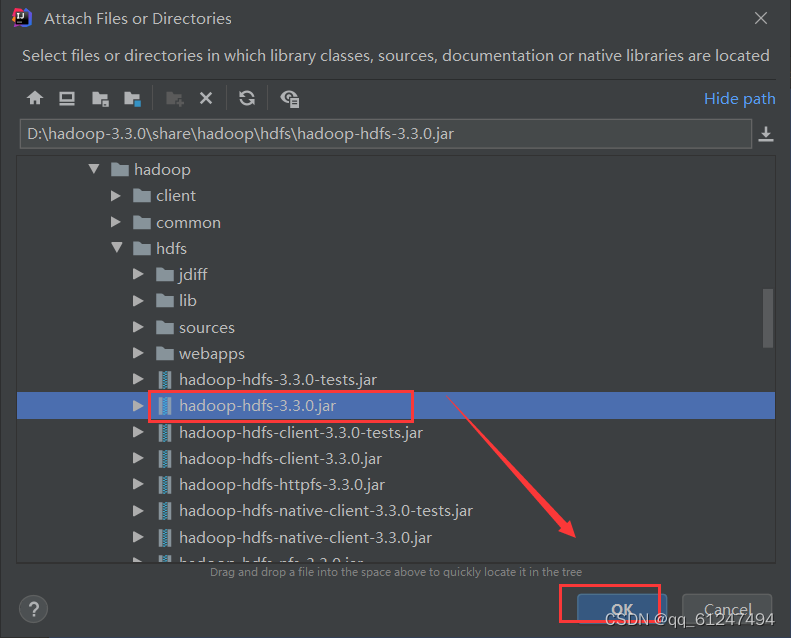
Task: Close the Attach Files or Directories dialog
Action: tap(761, 18)
